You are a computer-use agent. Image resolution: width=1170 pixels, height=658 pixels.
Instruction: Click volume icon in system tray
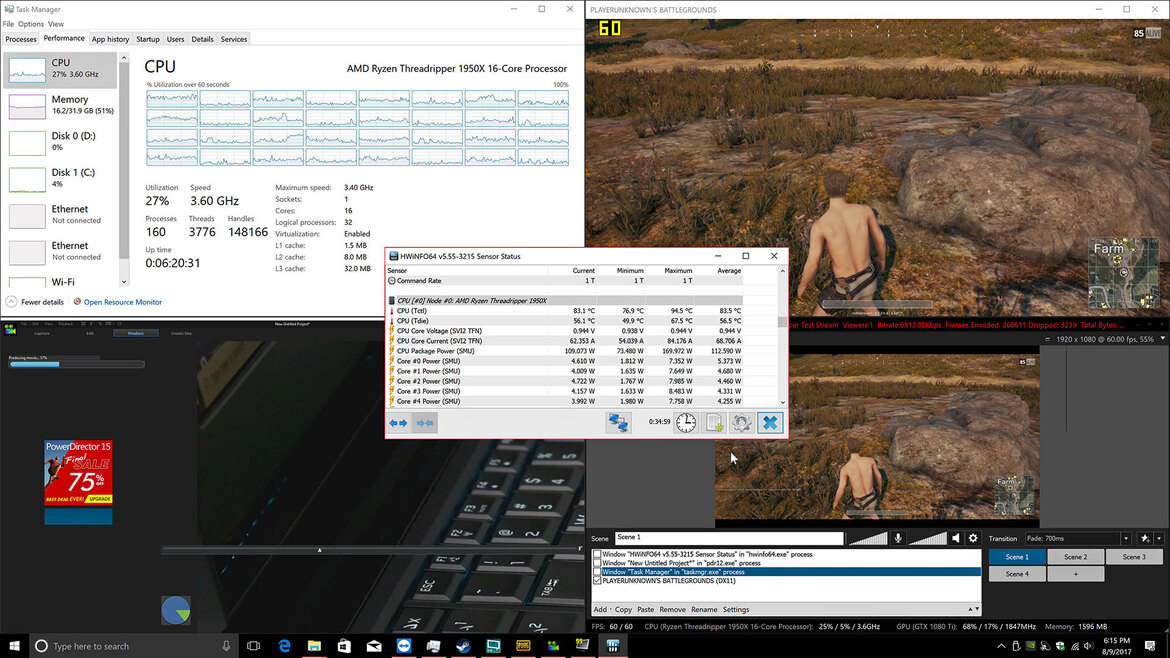click(x=1089, y=646)
